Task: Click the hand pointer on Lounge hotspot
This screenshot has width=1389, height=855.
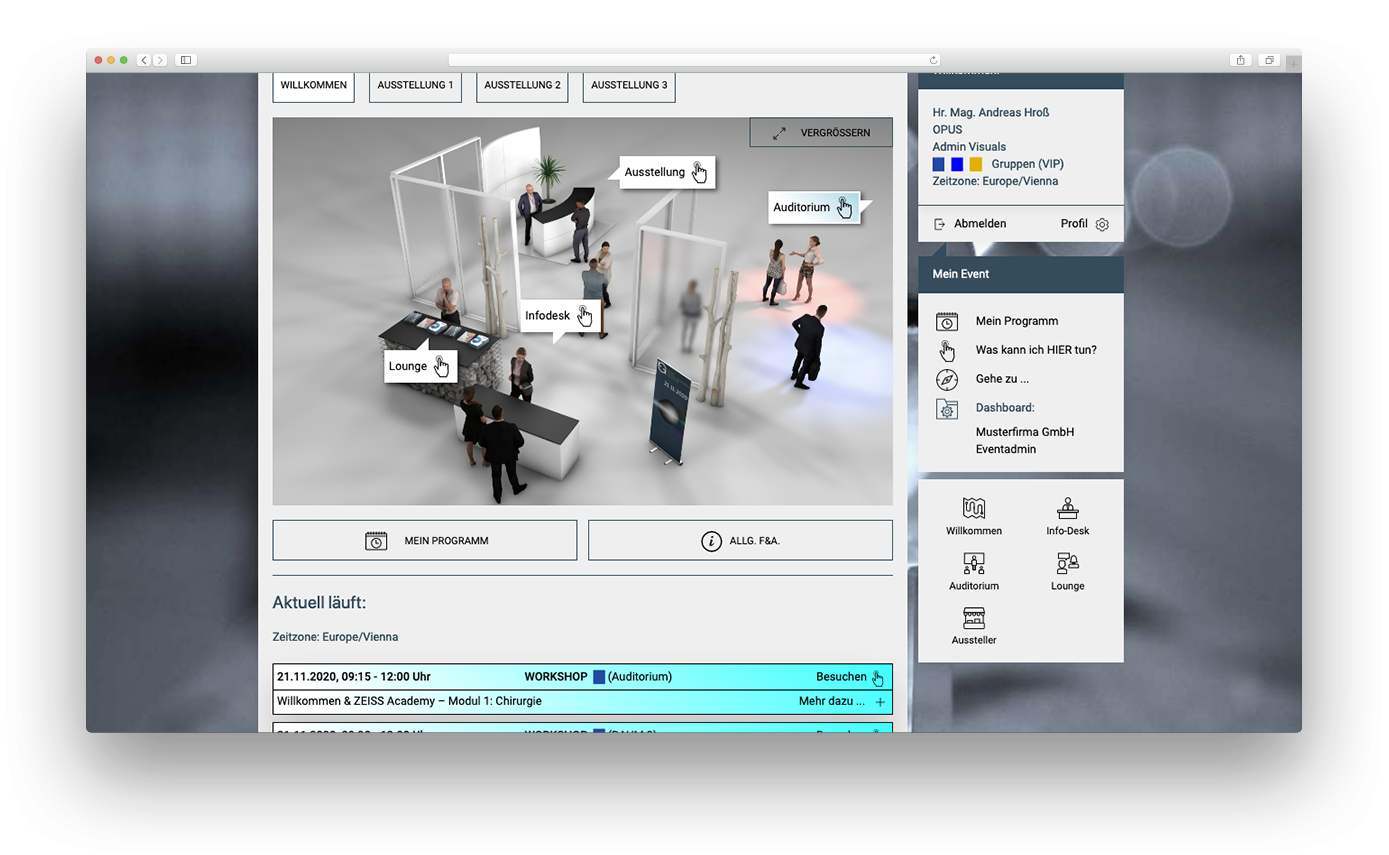Action: tap(441, 366)
